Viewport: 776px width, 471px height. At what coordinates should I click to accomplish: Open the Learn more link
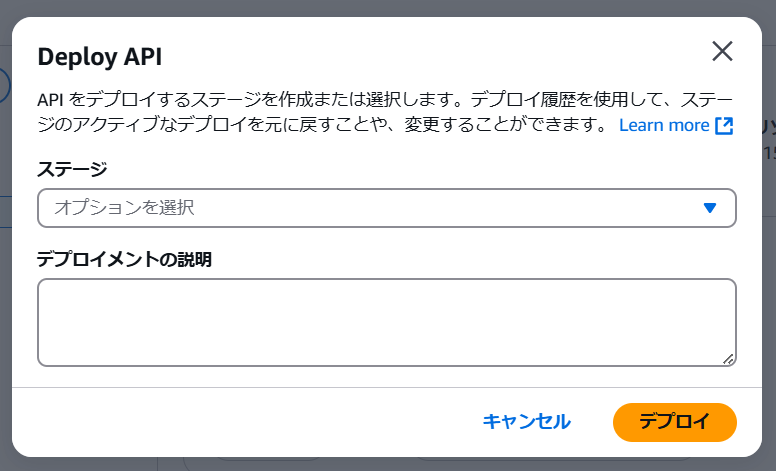(664, 125)
